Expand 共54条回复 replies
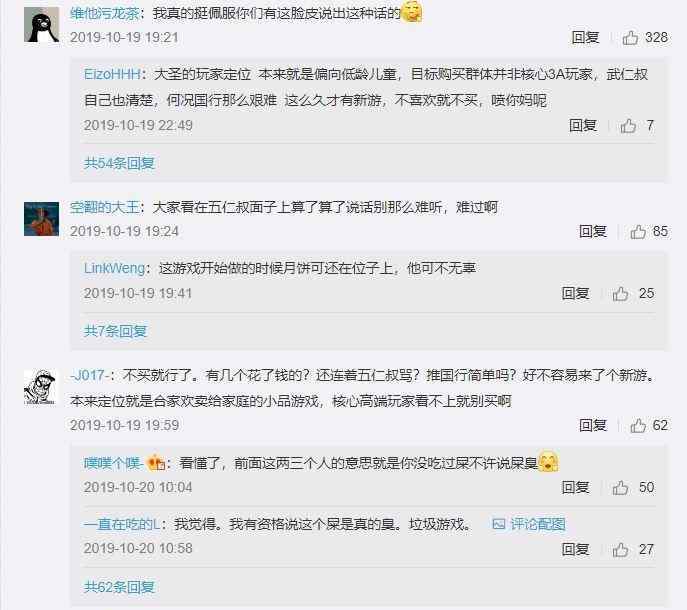The image size is (687, 610). click(119, 163)
